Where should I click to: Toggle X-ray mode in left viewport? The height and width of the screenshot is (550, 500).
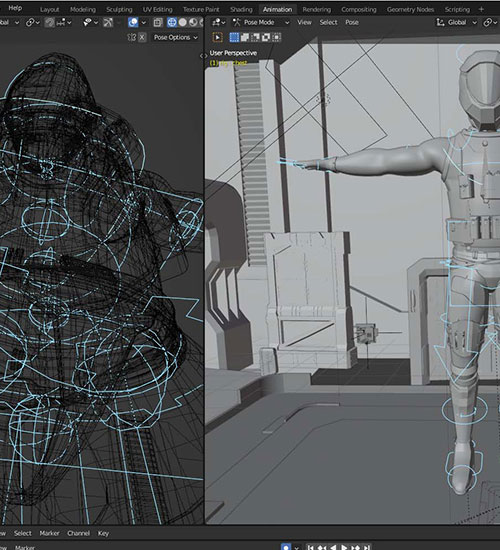(158, 23)
